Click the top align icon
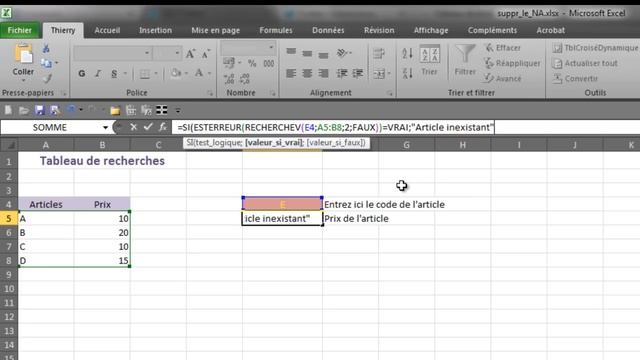The width and height of the screenshot is (640, 360). point(291,52)
